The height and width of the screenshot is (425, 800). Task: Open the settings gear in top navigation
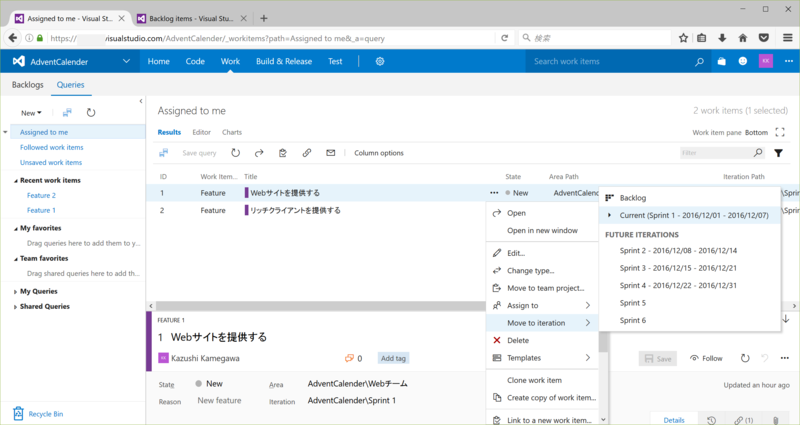tap(380, 61)
